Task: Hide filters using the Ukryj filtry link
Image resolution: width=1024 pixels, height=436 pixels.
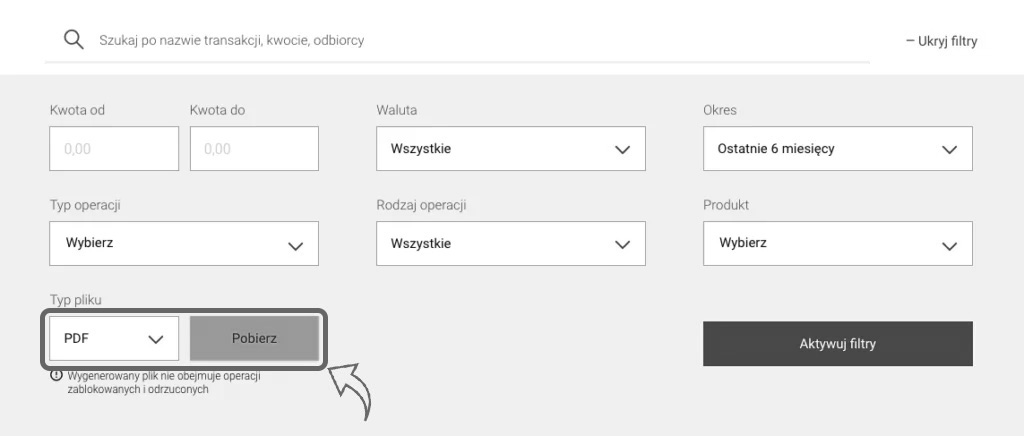Action: [941, 41]
